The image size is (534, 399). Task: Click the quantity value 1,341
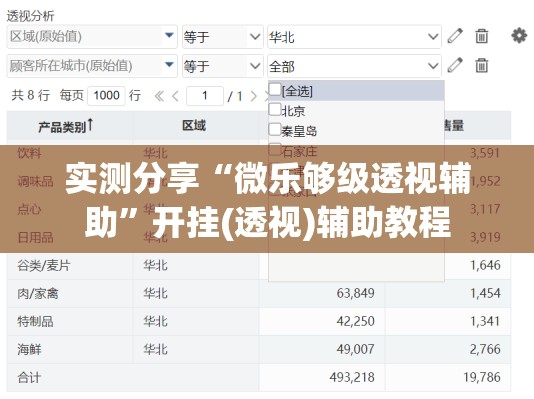485,321
